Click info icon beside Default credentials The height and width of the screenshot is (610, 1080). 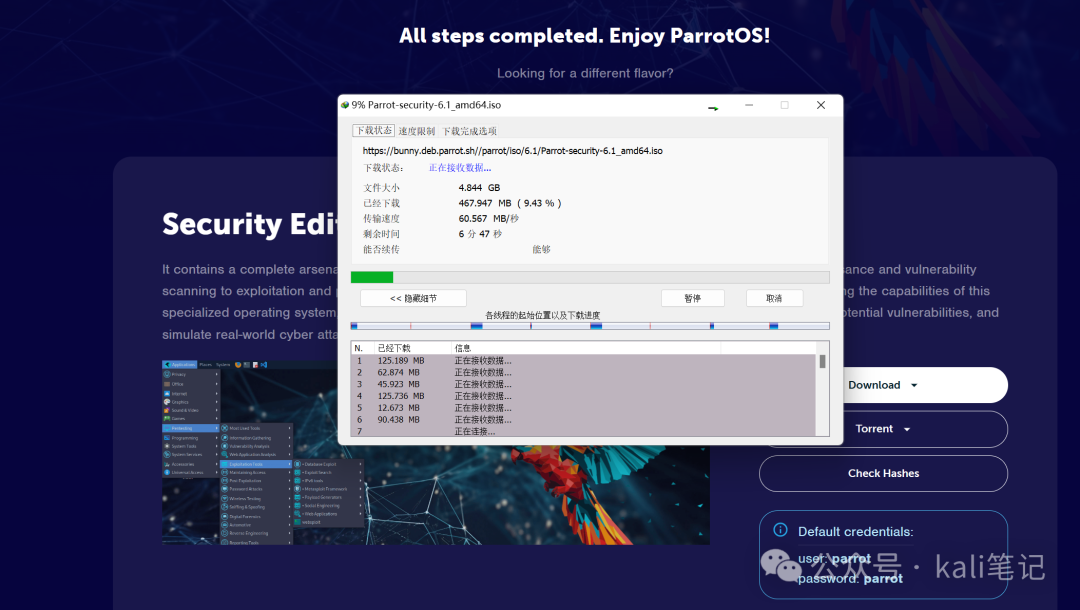[780, 529]
